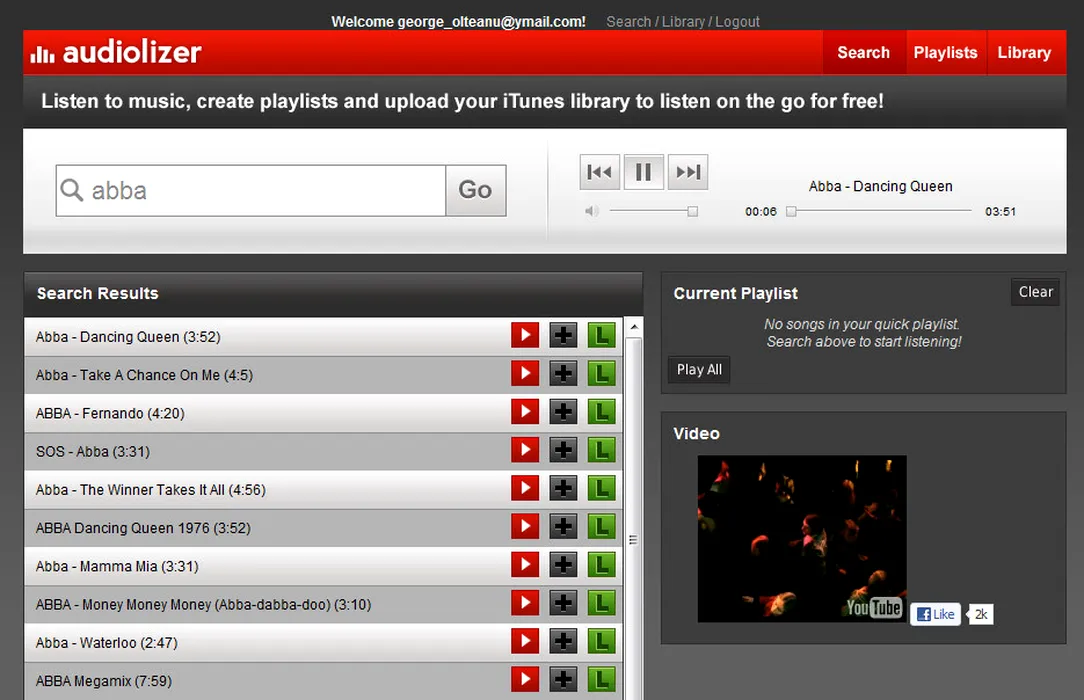Log out via the Logout link
Viewport: 1084px width, 700px height.
click(x=737, y=21)
